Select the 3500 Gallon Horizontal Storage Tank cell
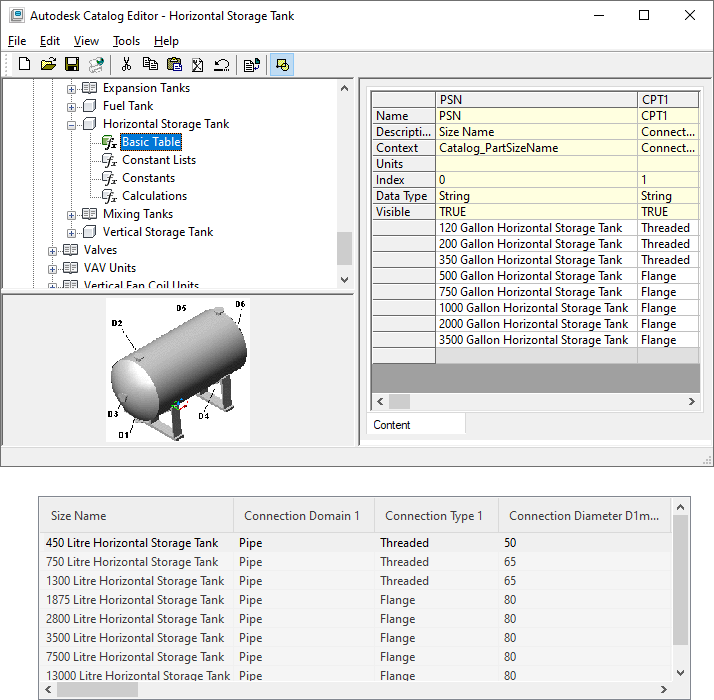This screenshot has height=700, width=714. pos(536,340)
